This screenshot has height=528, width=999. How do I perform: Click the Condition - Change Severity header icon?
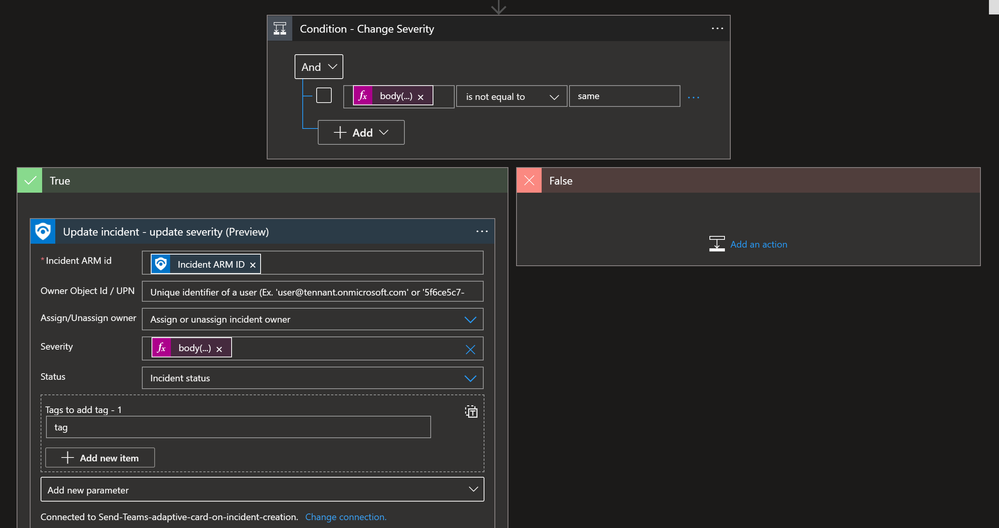[x=280, y=29]
